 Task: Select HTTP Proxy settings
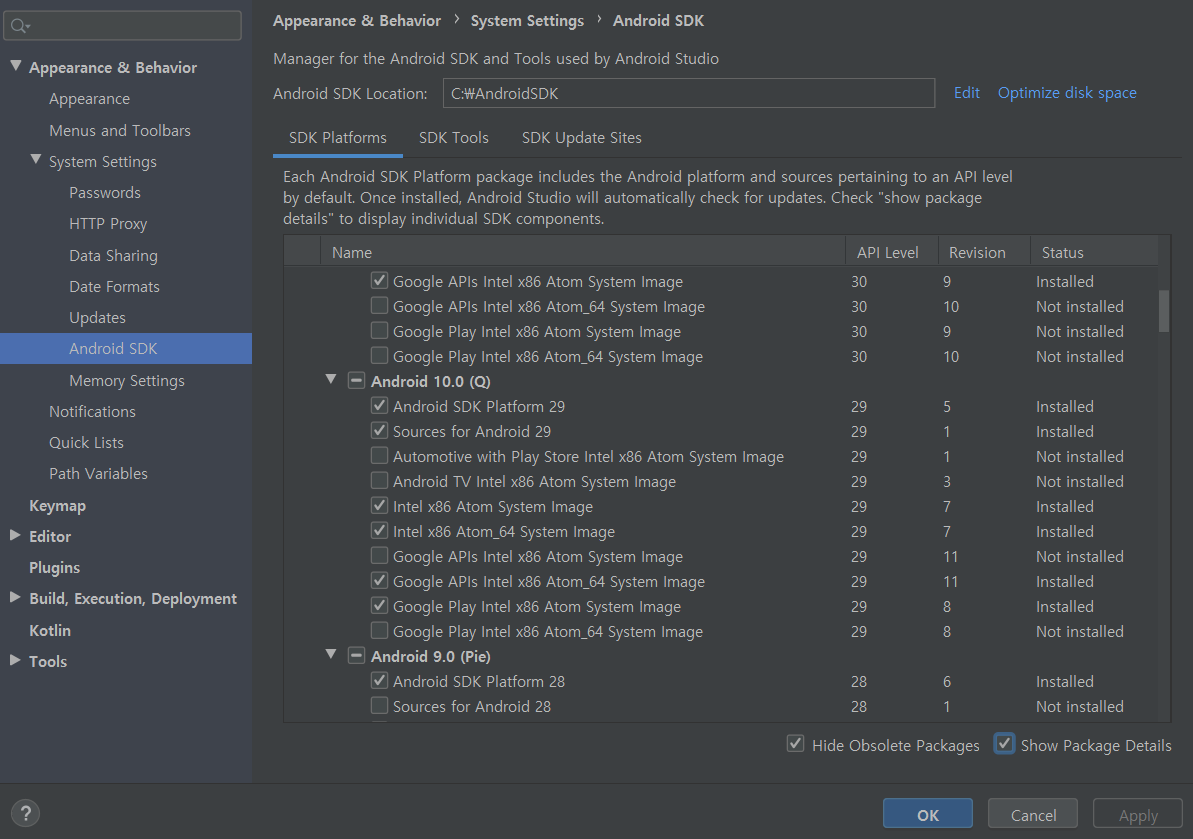click(x=107, y=224)
